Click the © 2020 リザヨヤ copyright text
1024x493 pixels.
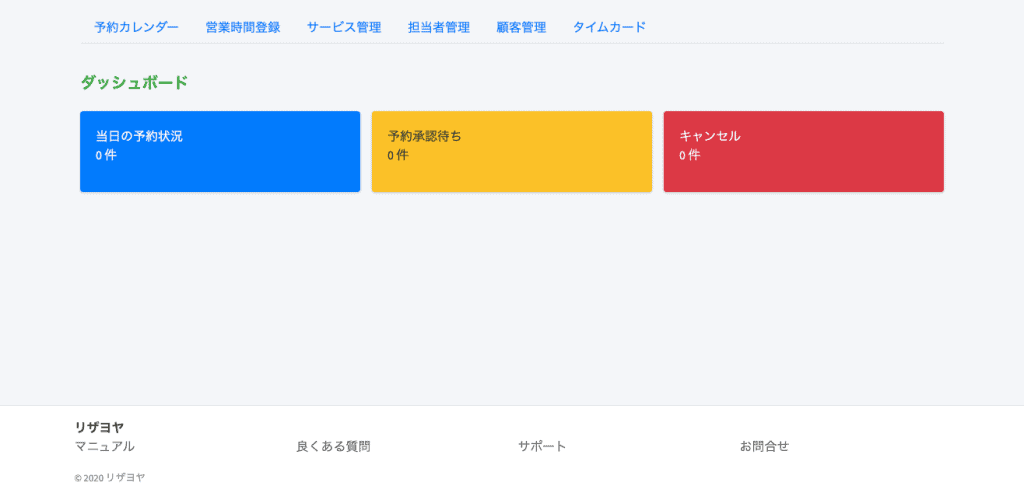coord(110,477)
